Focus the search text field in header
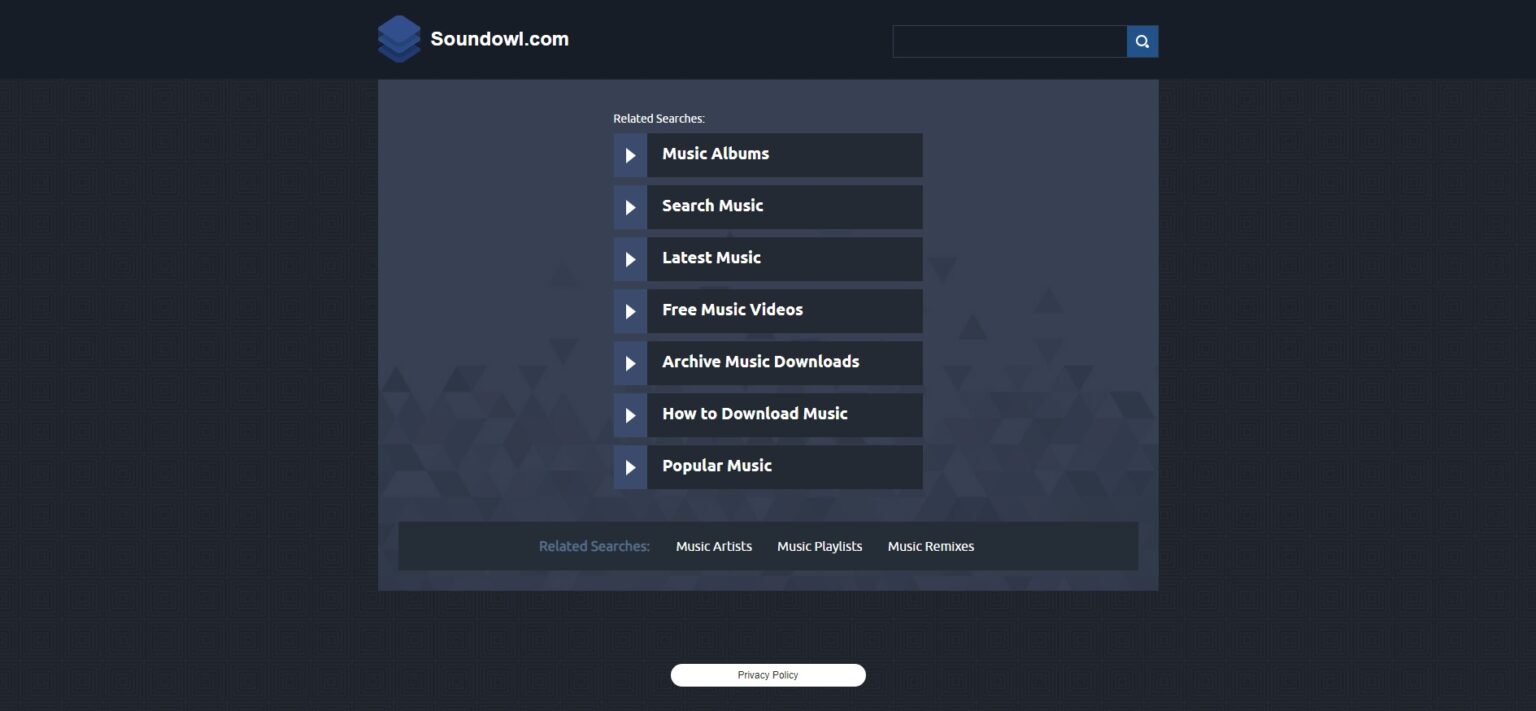 pos(1009,42)
